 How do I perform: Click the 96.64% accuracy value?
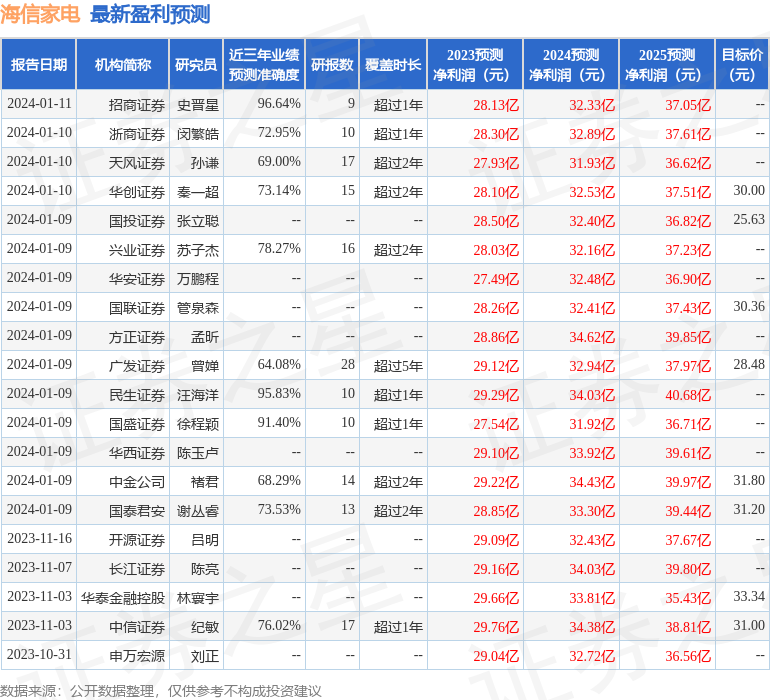[279, 103]
